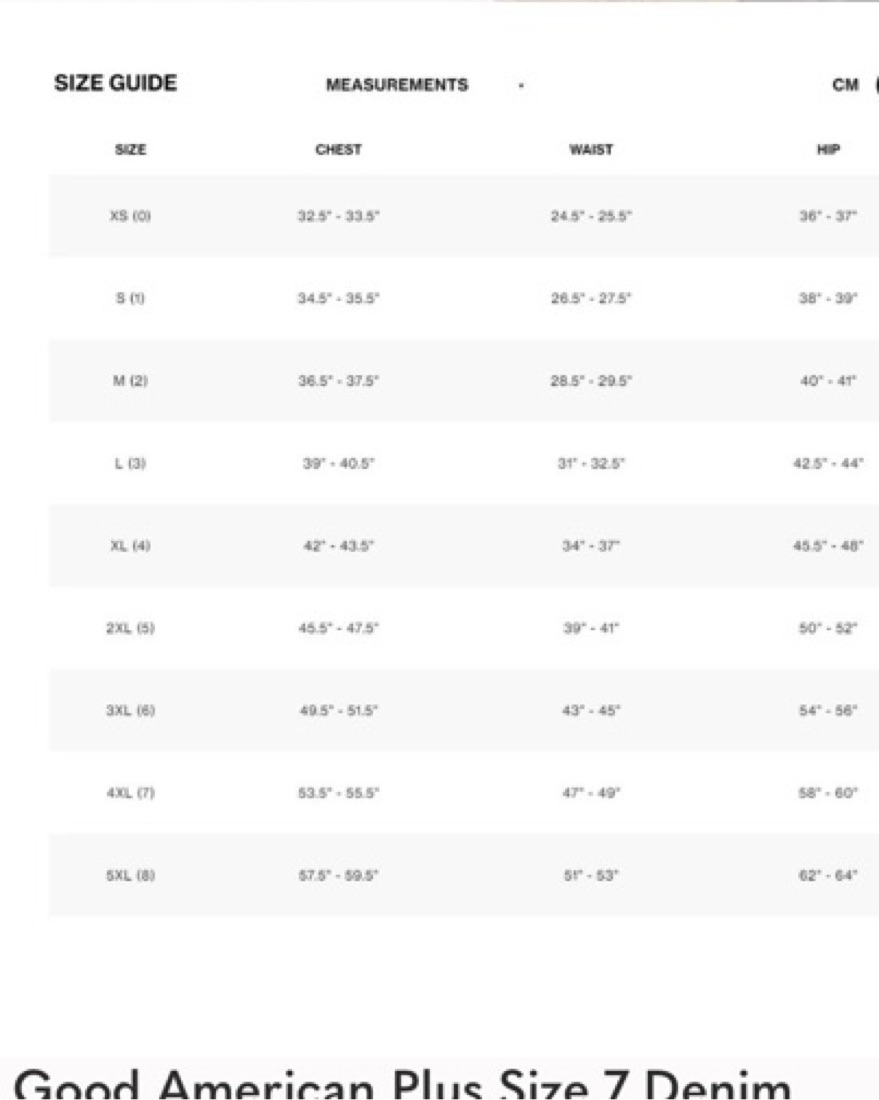Choose the XL (4) size label
Viewport: 879px width, 1100px height.
(130, 546)
